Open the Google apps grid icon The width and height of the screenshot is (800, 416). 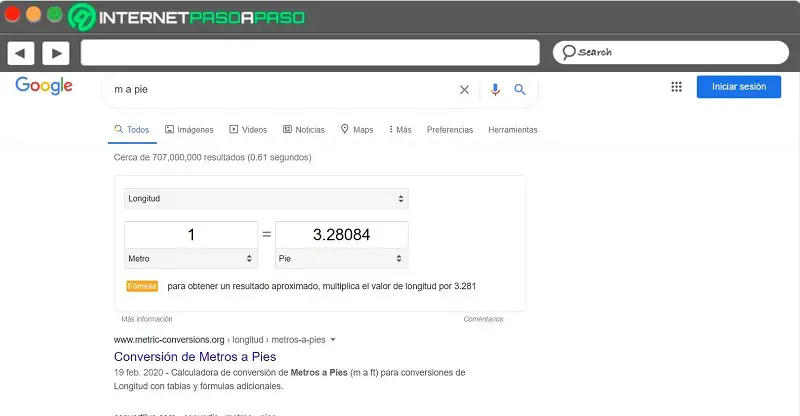coord(677,87)
